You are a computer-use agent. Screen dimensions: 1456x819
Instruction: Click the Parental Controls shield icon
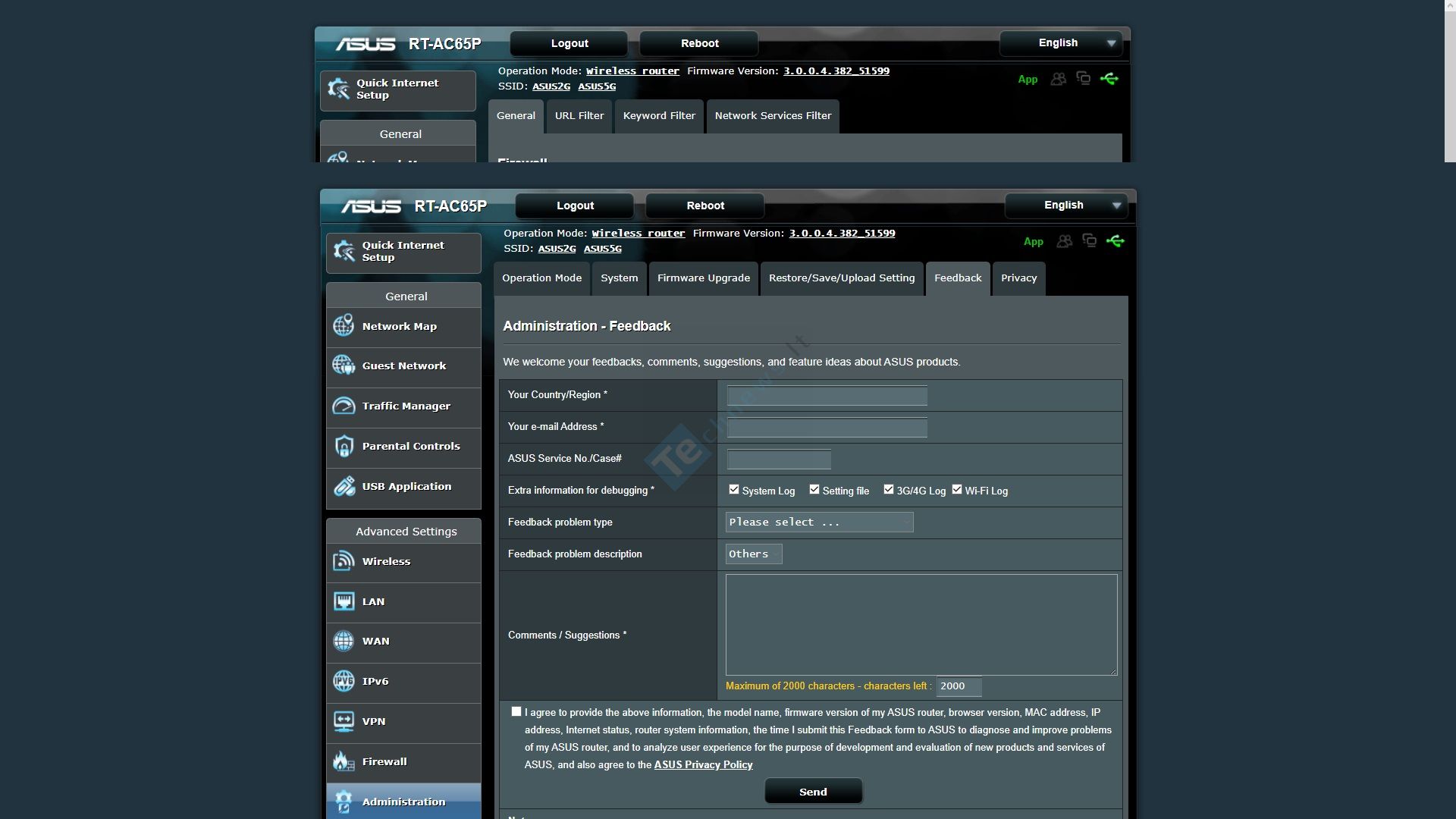pyautogui.click(x=344, y=446)
